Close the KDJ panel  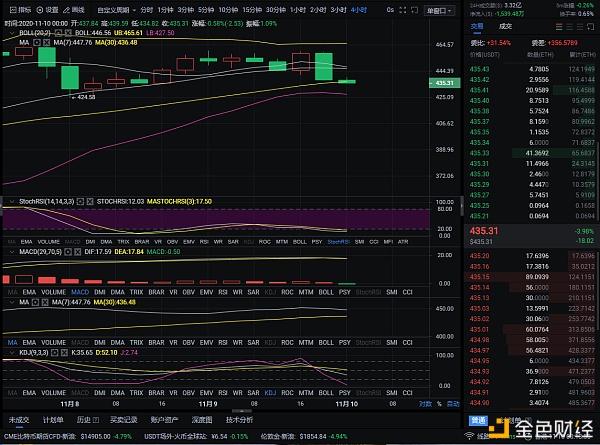[64, 352]
